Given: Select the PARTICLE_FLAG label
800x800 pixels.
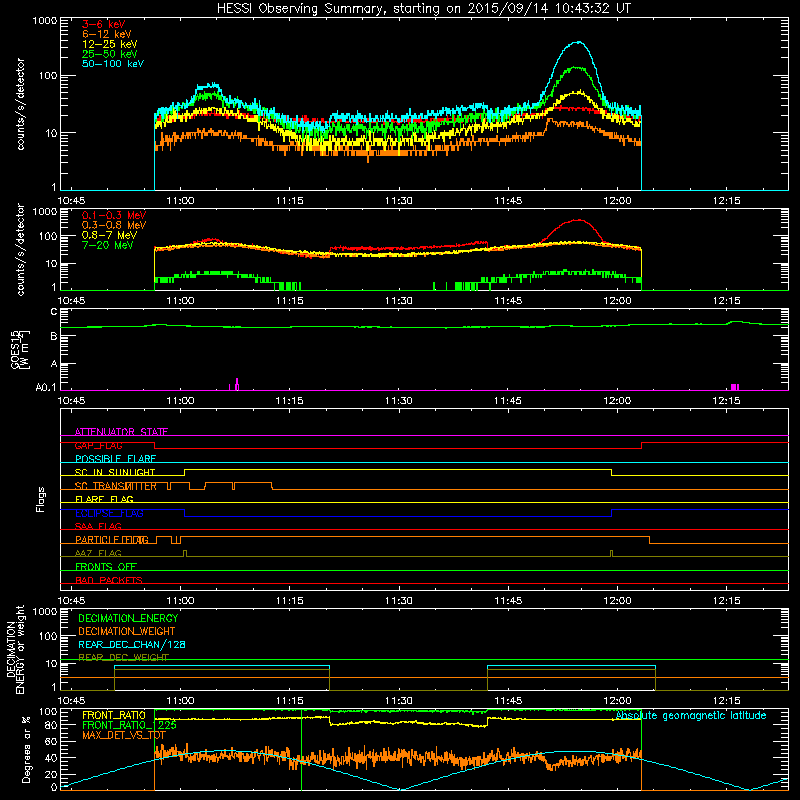Looking at the screenshot, I should [112, 540].
